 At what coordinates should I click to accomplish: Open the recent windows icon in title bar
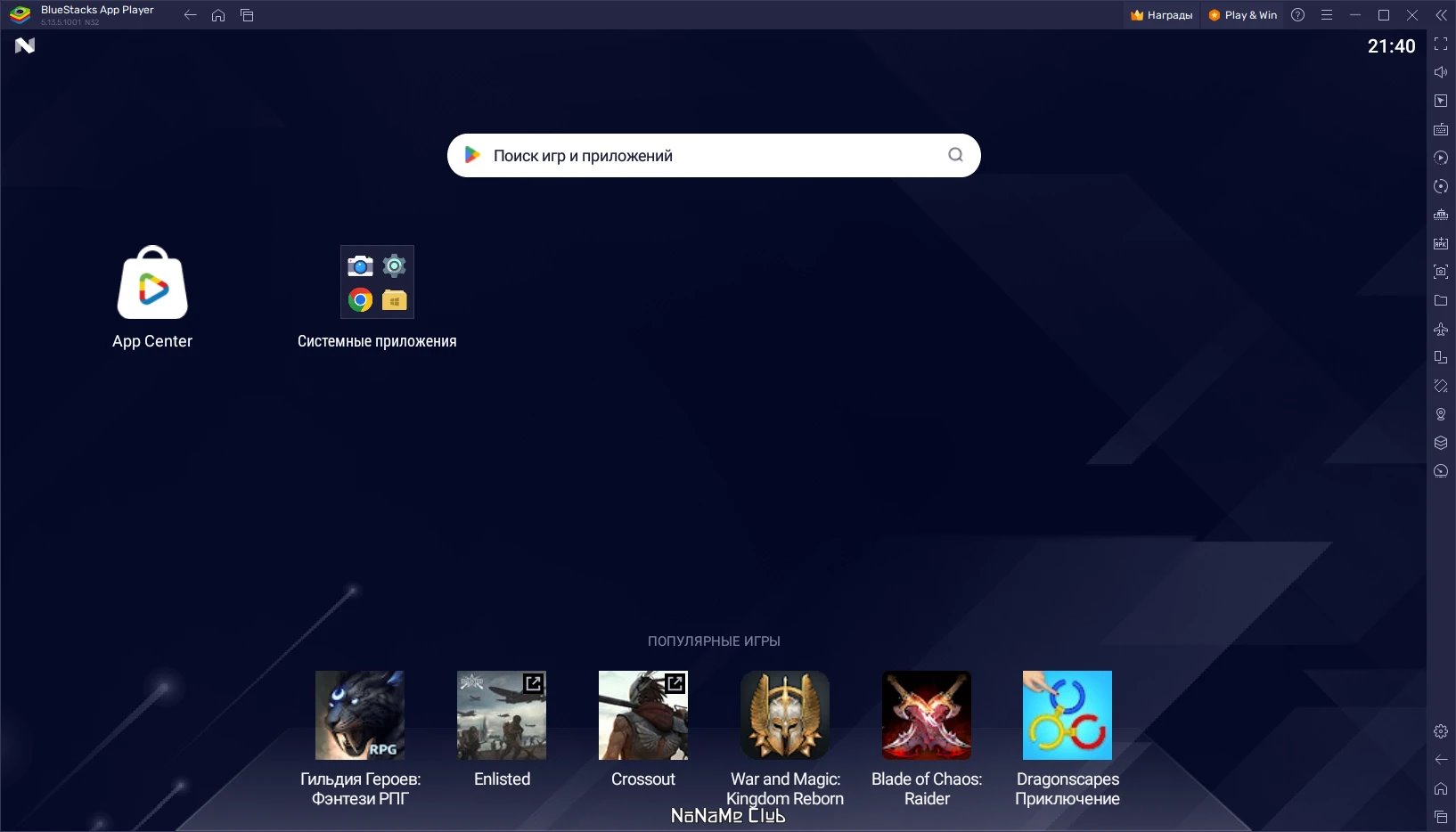pos(247,15)
